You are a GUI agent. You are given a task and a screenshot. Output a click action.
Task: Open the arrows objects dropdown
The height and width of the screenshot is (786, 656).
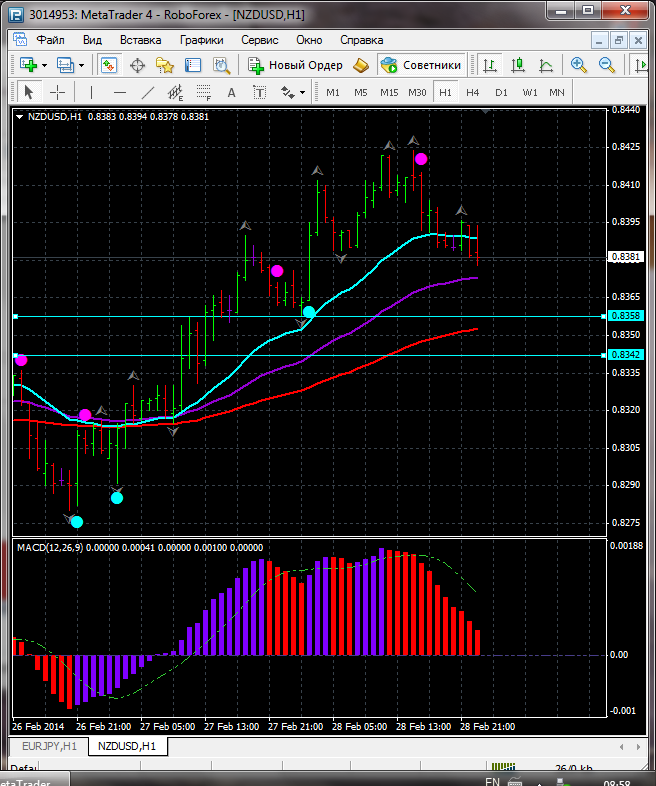302,92
